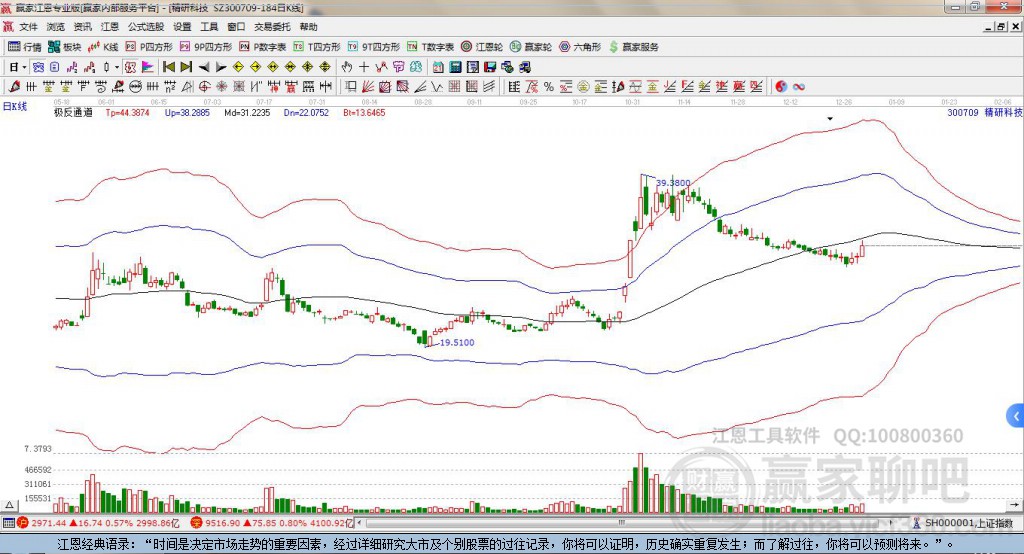Click the Md=31.2235 value
Image resolution: width=1024 pixels, height=554 pixels.
pos(247,112)
